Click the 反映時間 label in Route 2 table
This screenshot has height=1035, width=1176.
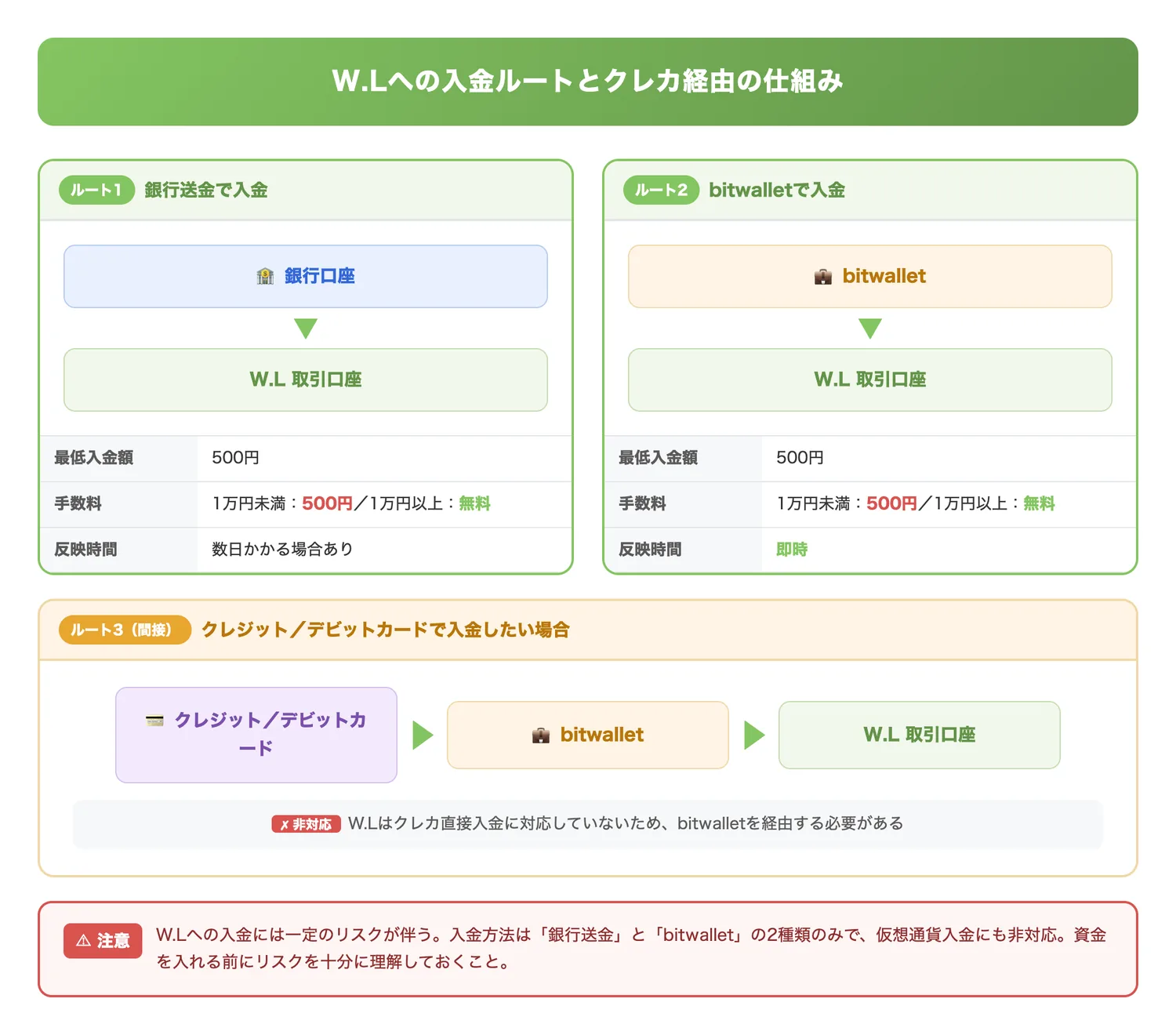650,550
